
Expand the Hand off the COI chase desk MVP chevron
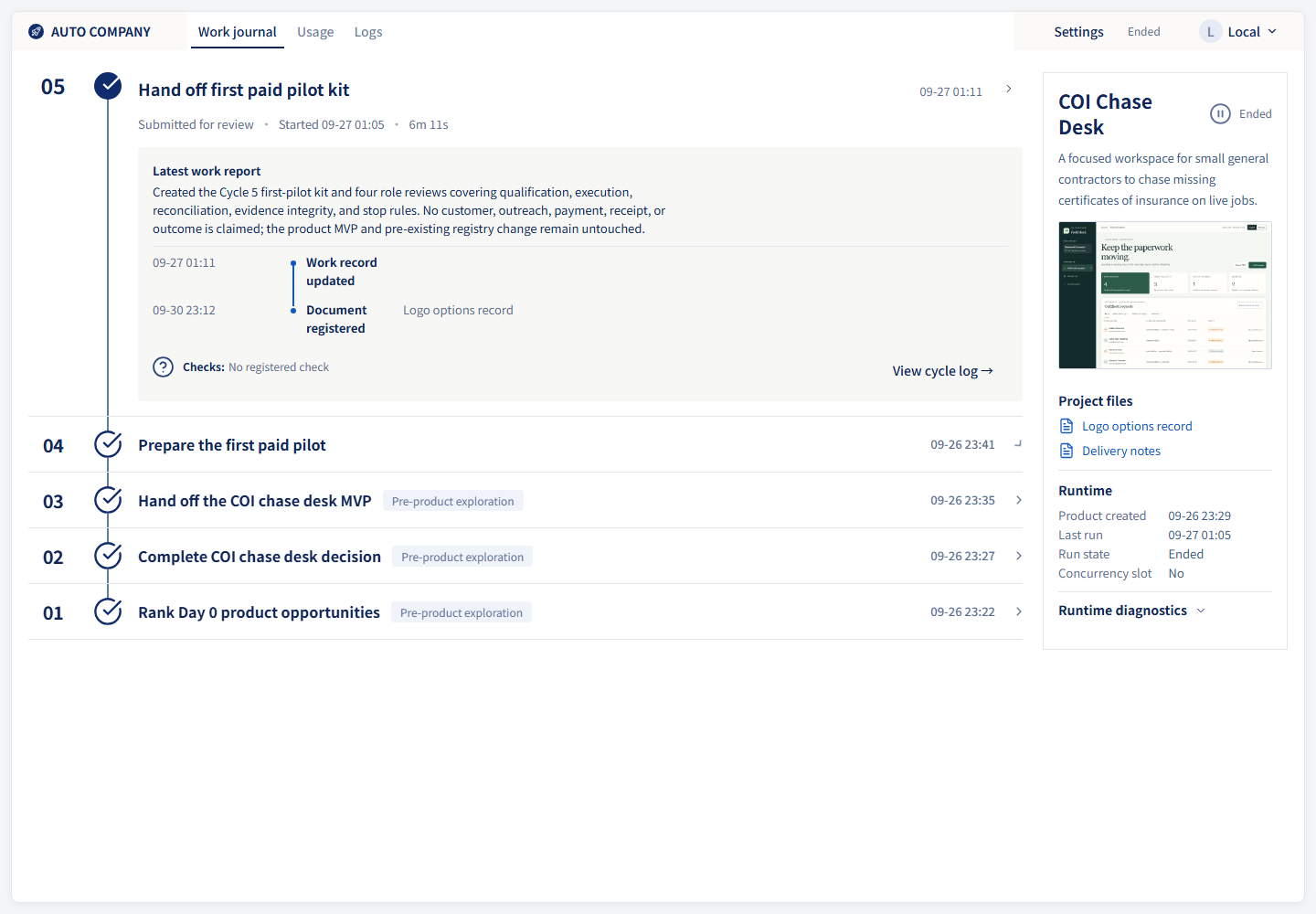tap(1018, 500)
